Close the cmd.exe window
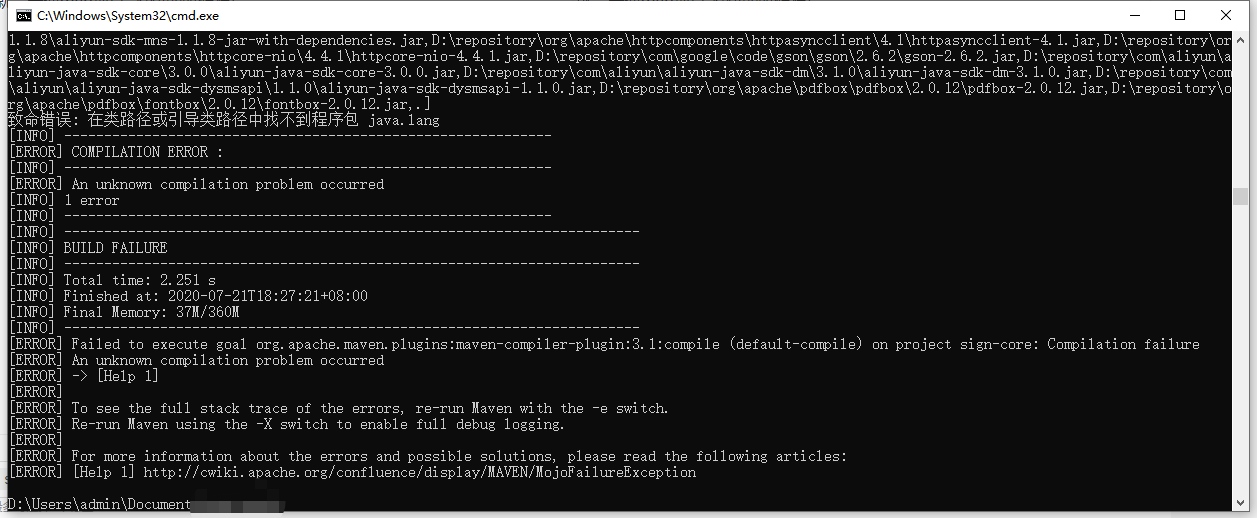 pyautogui.click(x=1226, y=15)
